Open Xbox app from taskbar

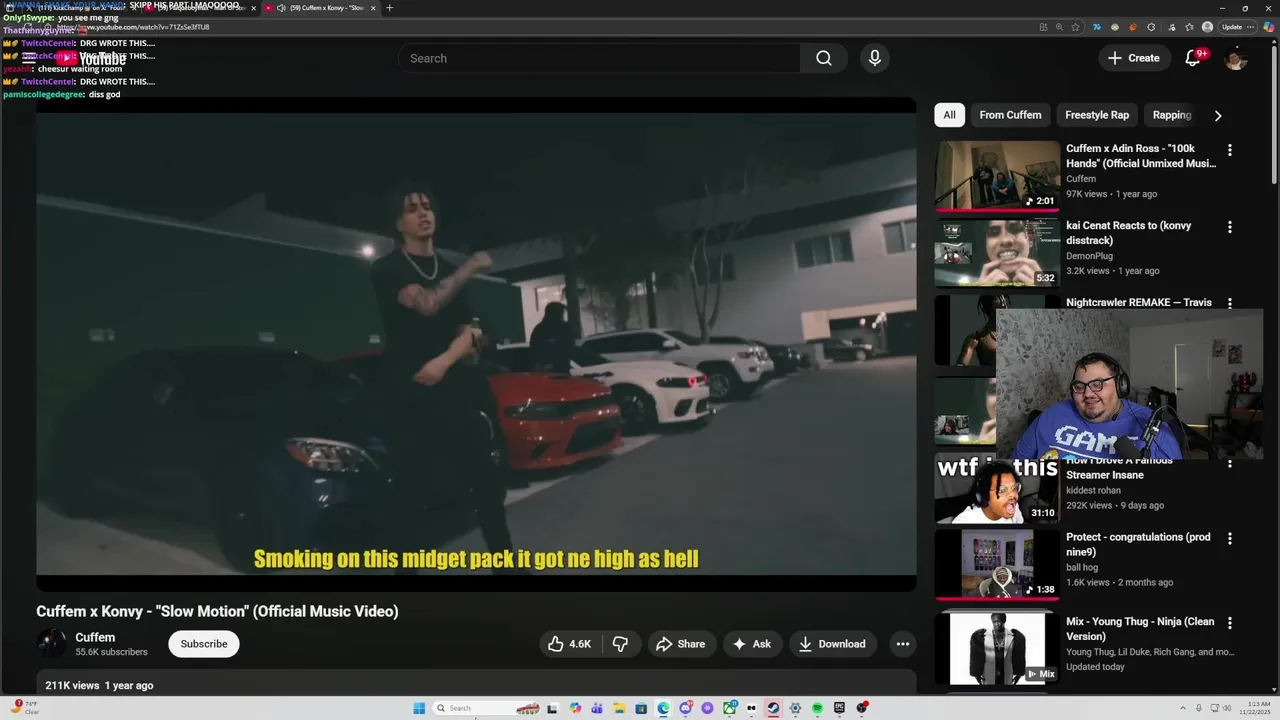[x=729, y=708]
